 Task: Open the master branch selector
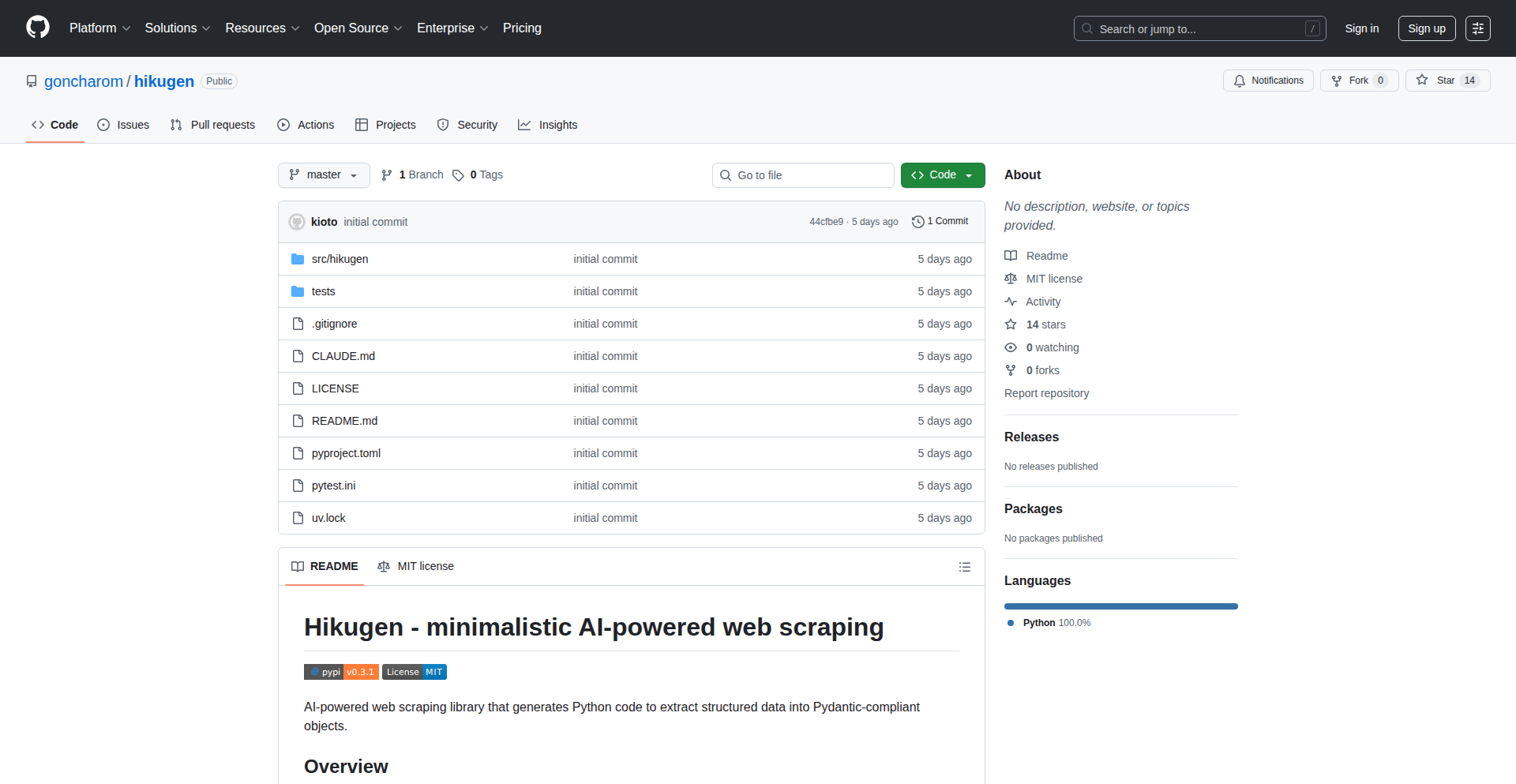(324, 174)
